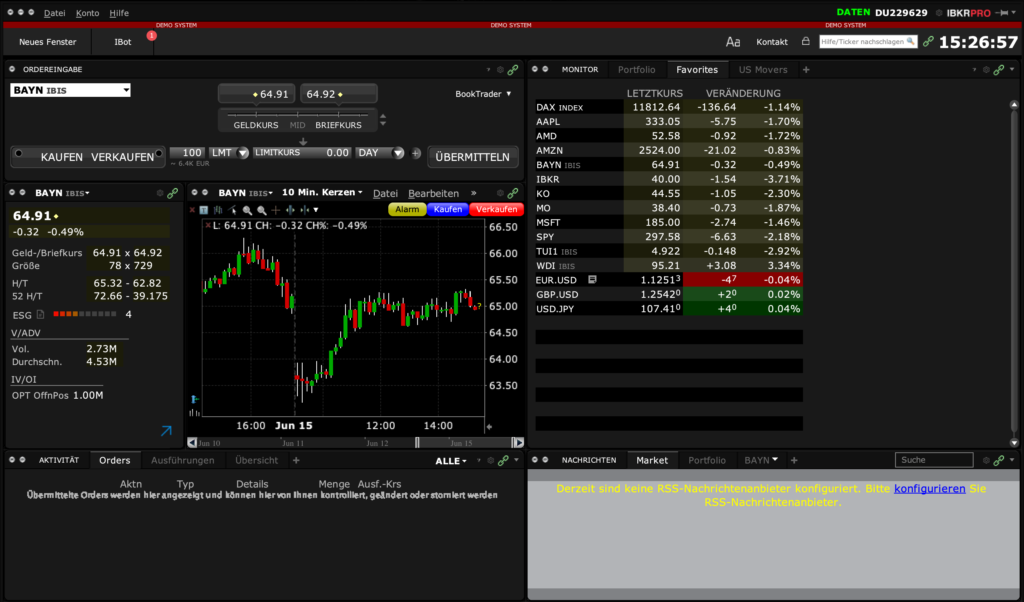The width and height of the screenshot is (1024, 602).
Task: Open the BAYN news tab dropdown
Action: (x=775, y=460)
